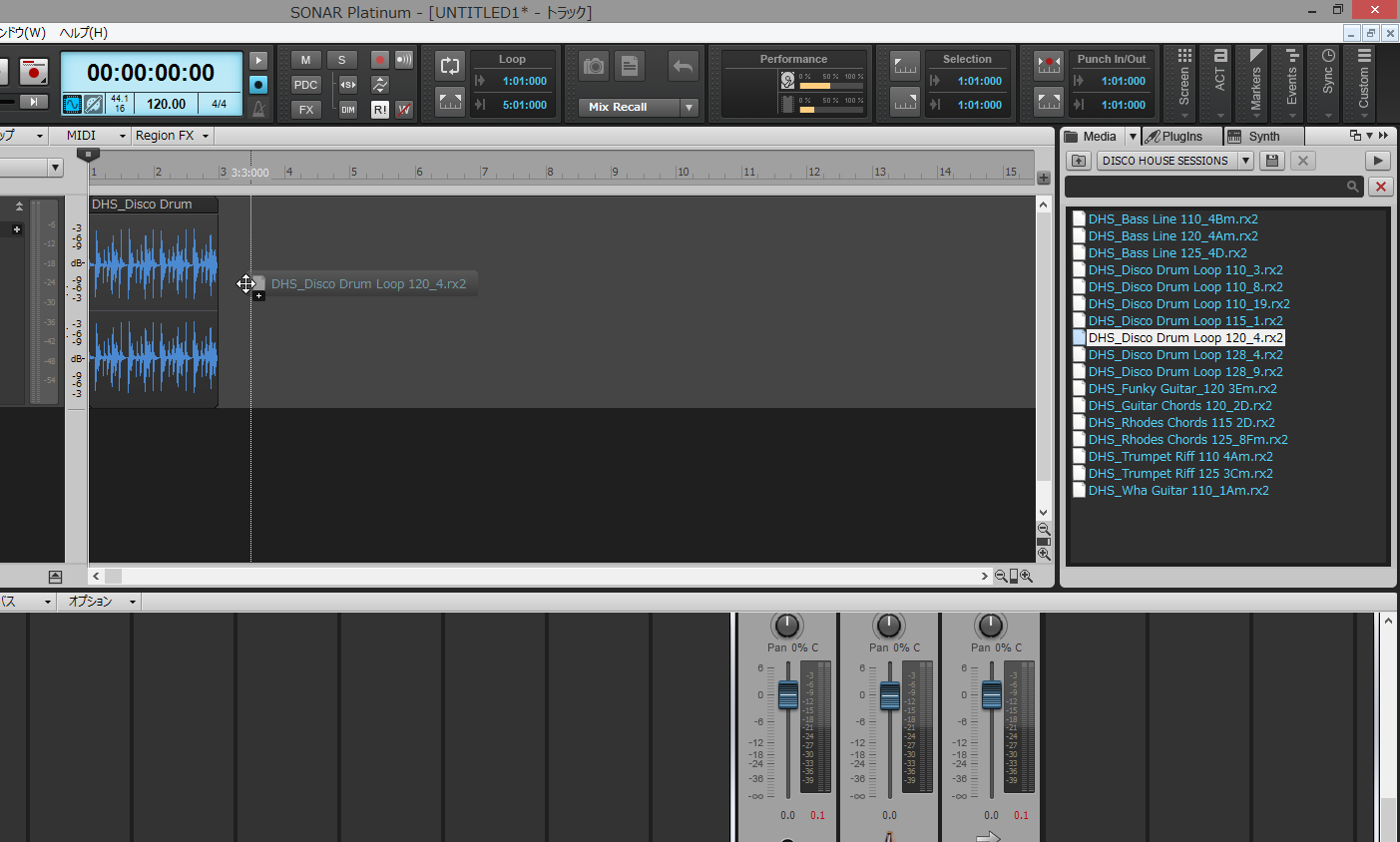Open the Options (オプション) menu in the console
Image resolution: width=1400 pixels, height=842 pixels.
pos(98,602)
